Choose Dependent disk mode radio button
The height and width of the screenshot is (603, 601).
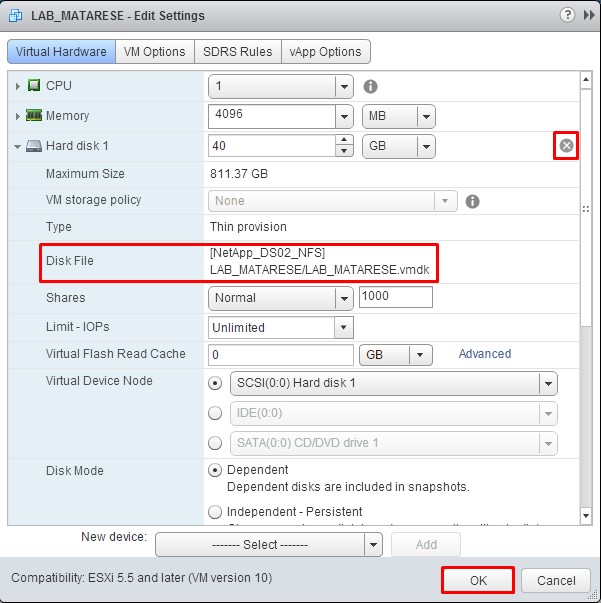(x=215, y=470)
